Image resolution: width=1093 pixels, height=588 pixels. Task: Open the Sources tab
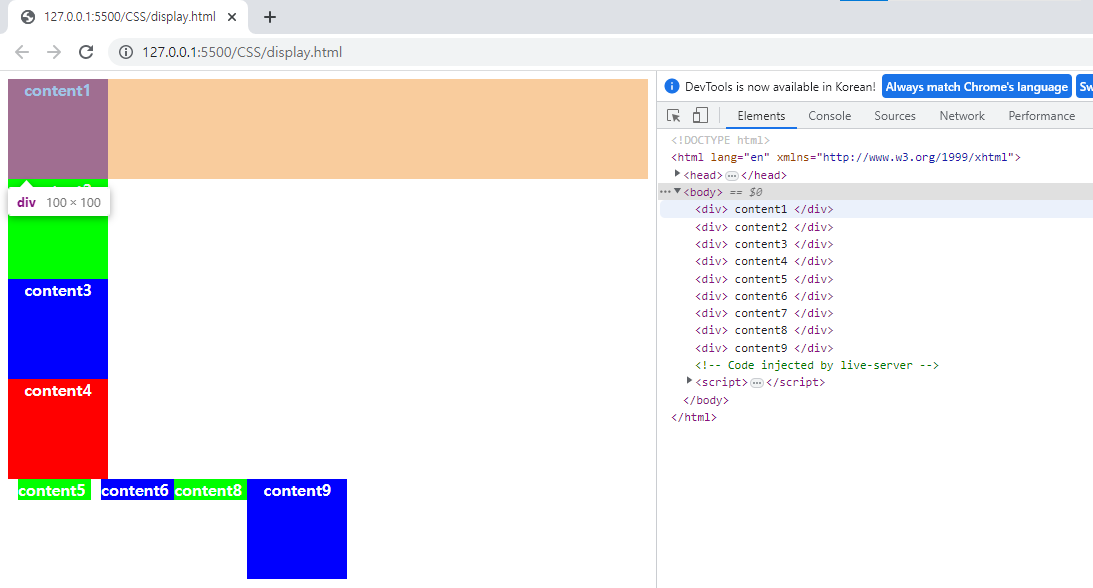[x=895, y=116]
